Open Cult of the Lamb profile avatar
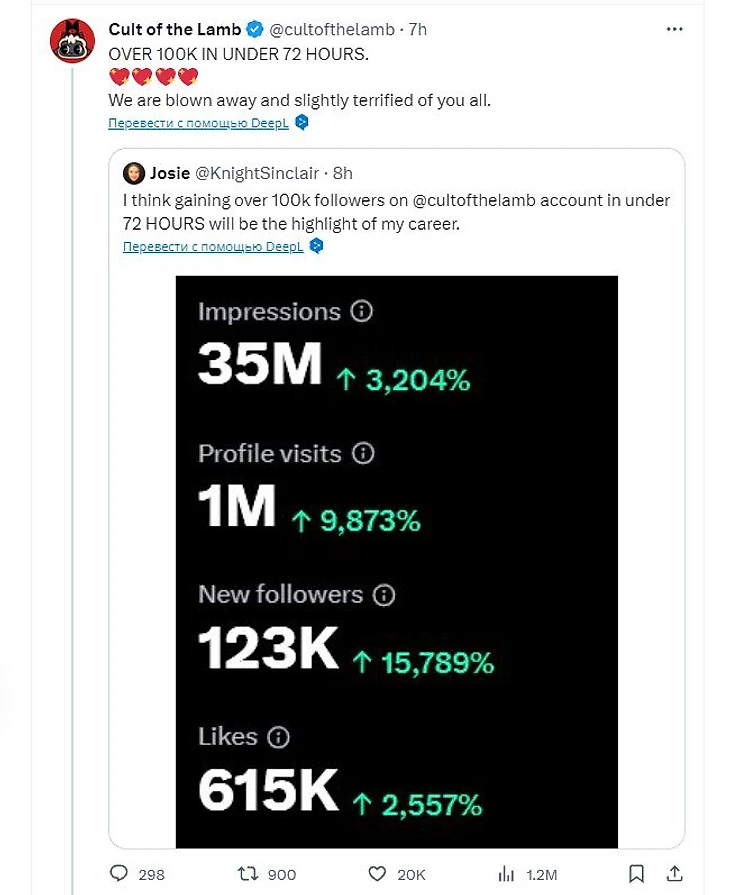730x895 pixels. [72, 41]
